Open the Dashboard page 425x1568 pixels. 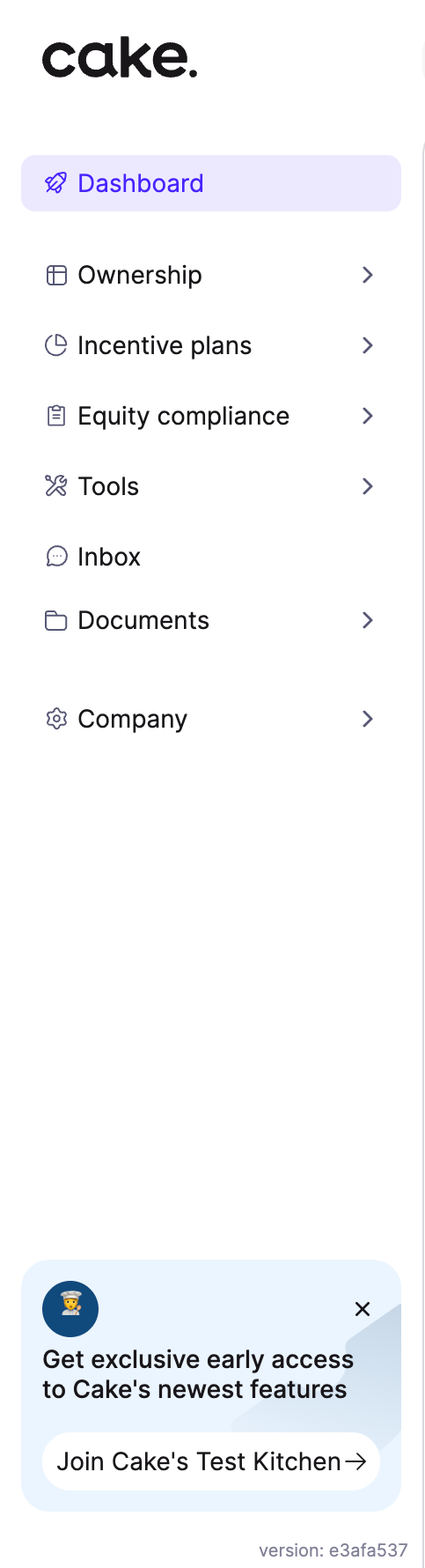(x=211, y=183)
